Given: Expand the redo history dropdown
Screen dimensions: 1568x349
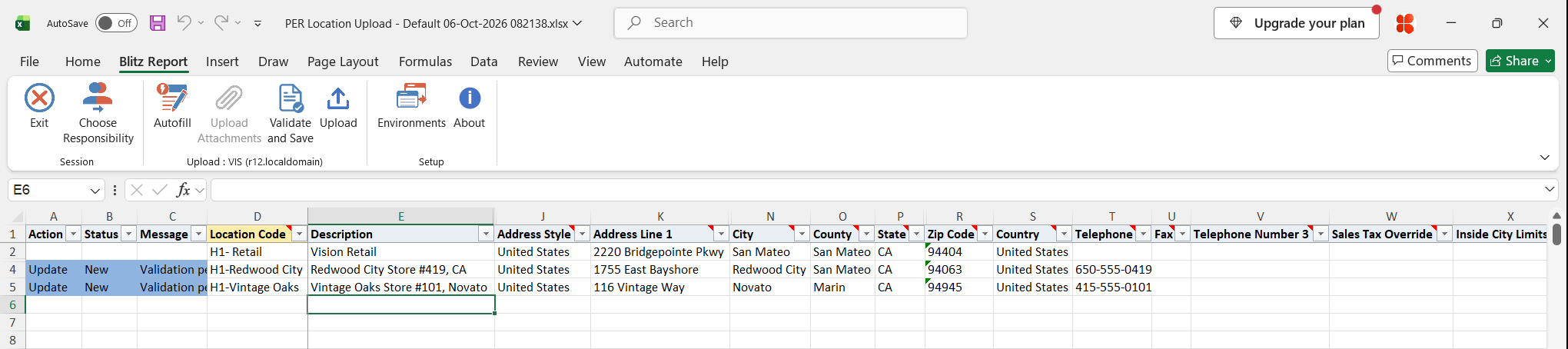Looking at the screenshot, I should (x=238, y=23).
